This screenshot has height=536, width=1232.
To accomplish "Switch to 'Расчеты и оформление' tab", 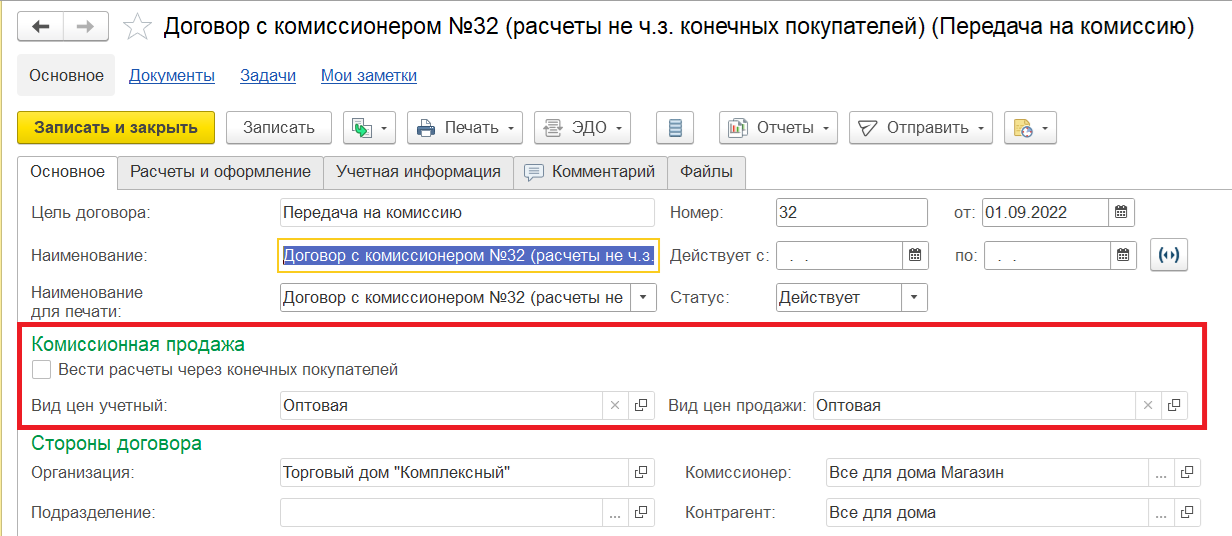I will (x=220, y=172).
